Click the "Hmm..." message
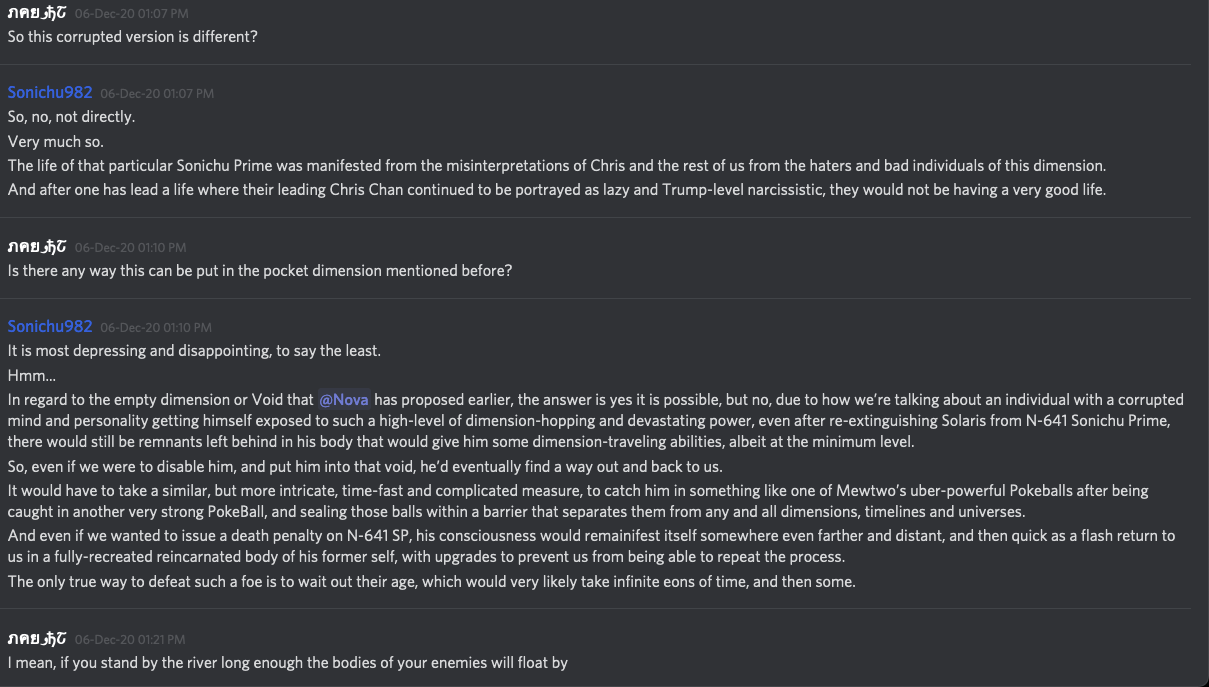Image resolution: width=1209 pixels, height=687 pixels. (32, 375)
